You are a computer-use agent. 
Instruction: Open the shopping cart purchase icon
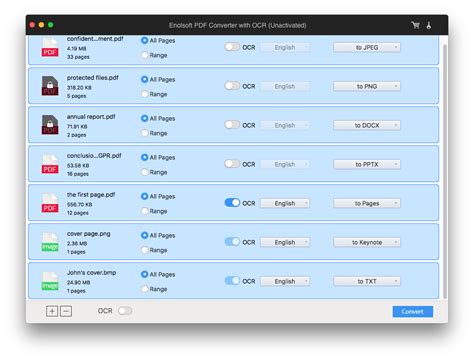(x=415, y=25)
